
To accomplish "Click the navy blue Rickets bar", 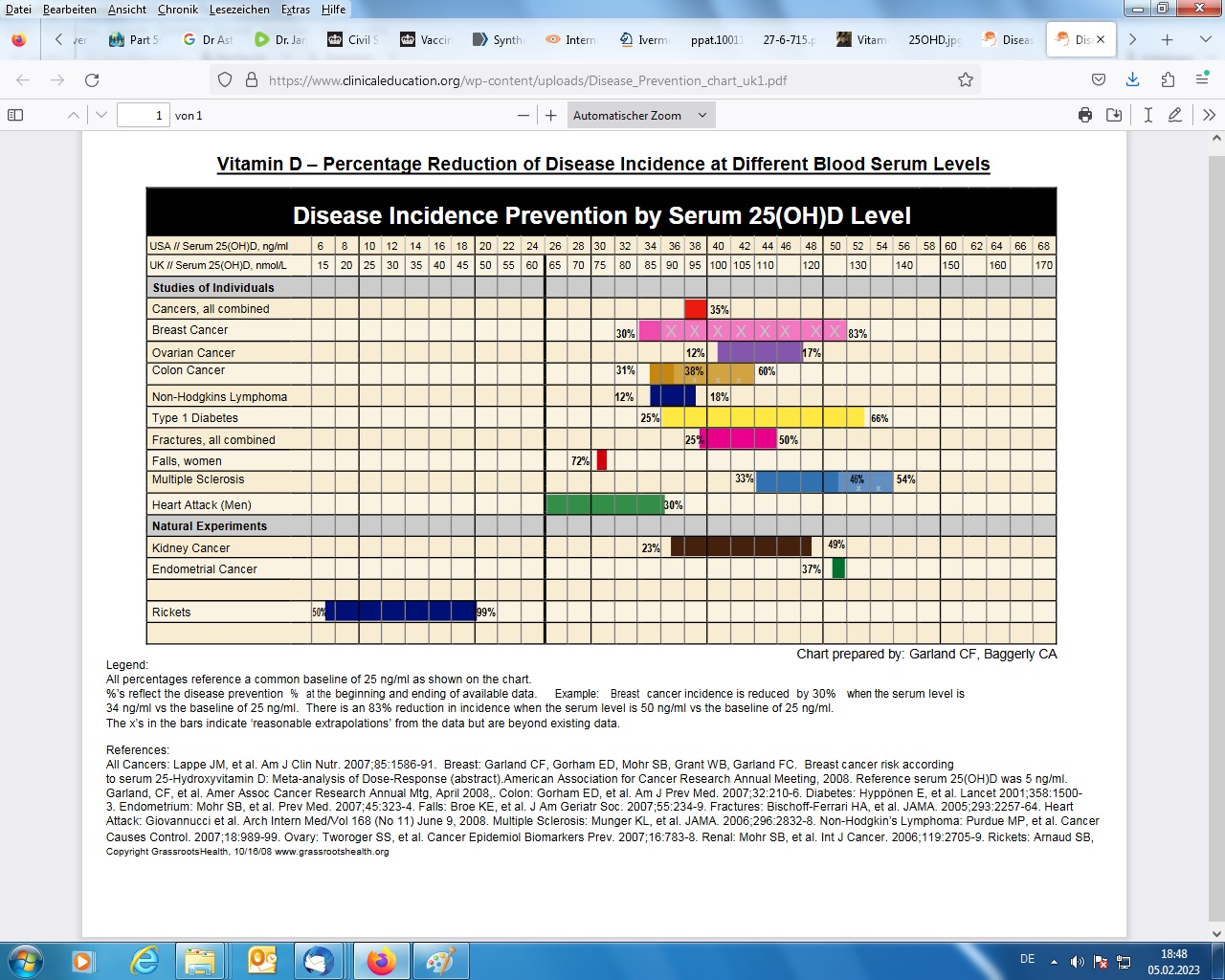I will click(x=401, y=611).
